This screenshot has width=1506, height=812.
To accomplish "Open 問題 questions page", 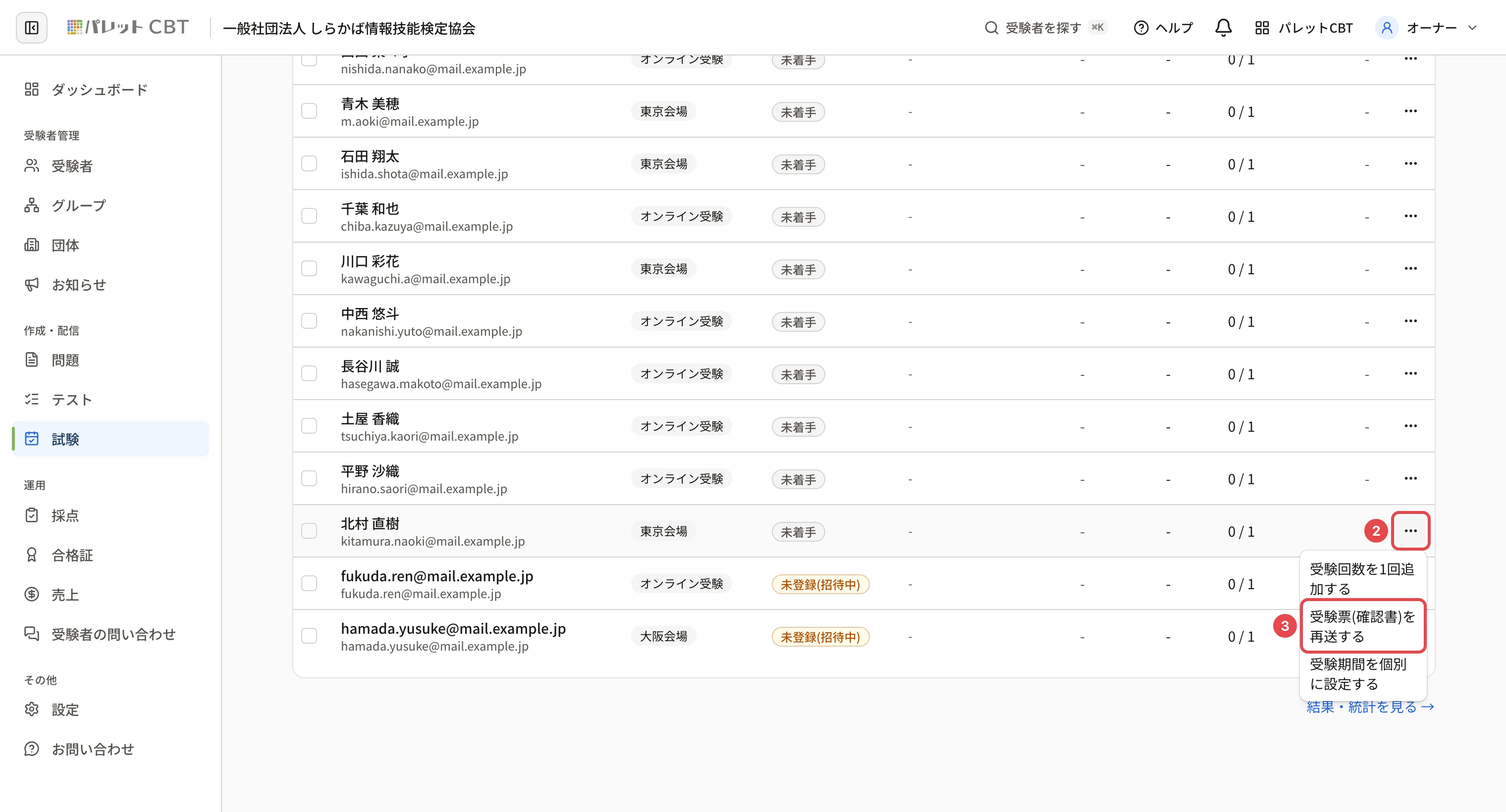I will pos(110,360).
